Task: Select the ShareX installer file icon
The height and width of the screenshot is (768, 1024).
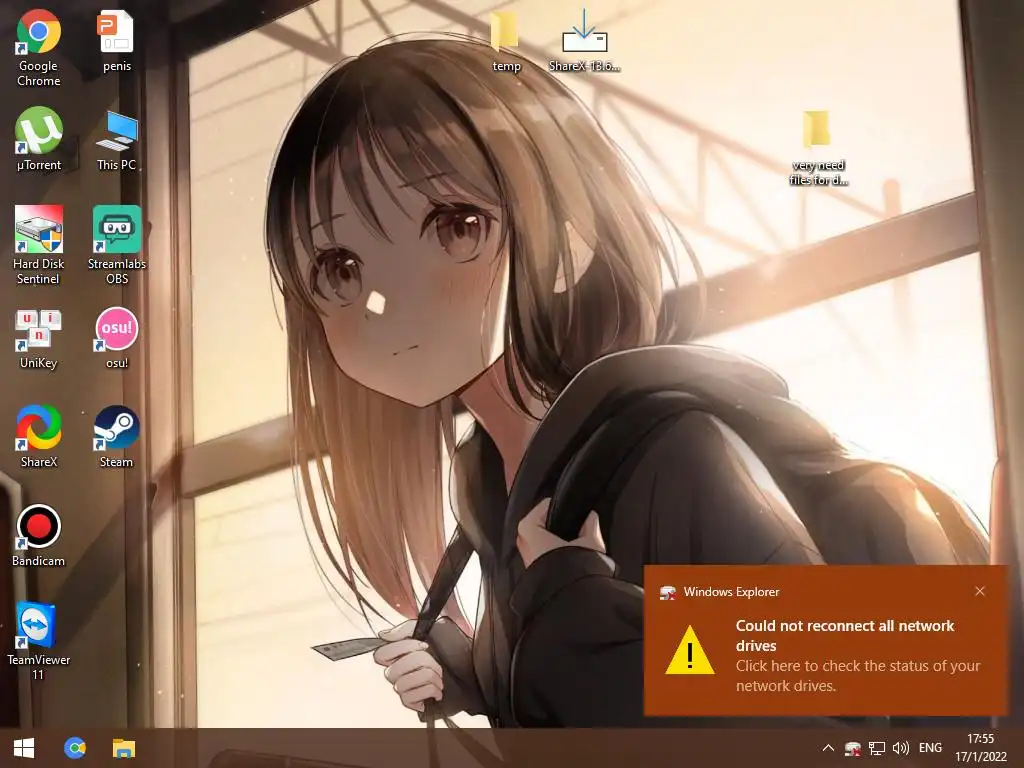Action: click(x=584, y=40)
